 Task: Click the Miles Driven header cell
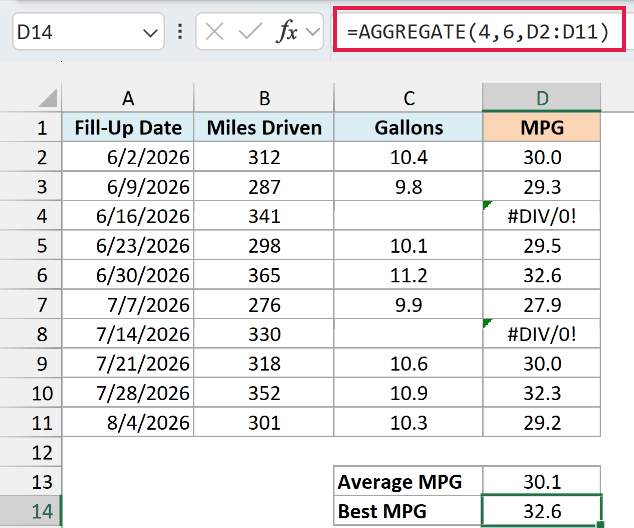tap(264, 127)
